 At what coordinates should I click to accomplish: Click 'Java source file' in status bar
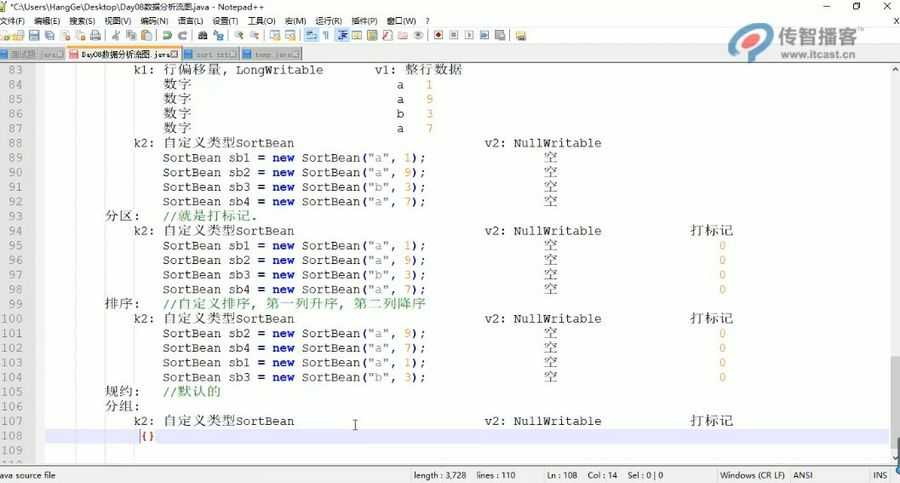click(x=27, y=475)
